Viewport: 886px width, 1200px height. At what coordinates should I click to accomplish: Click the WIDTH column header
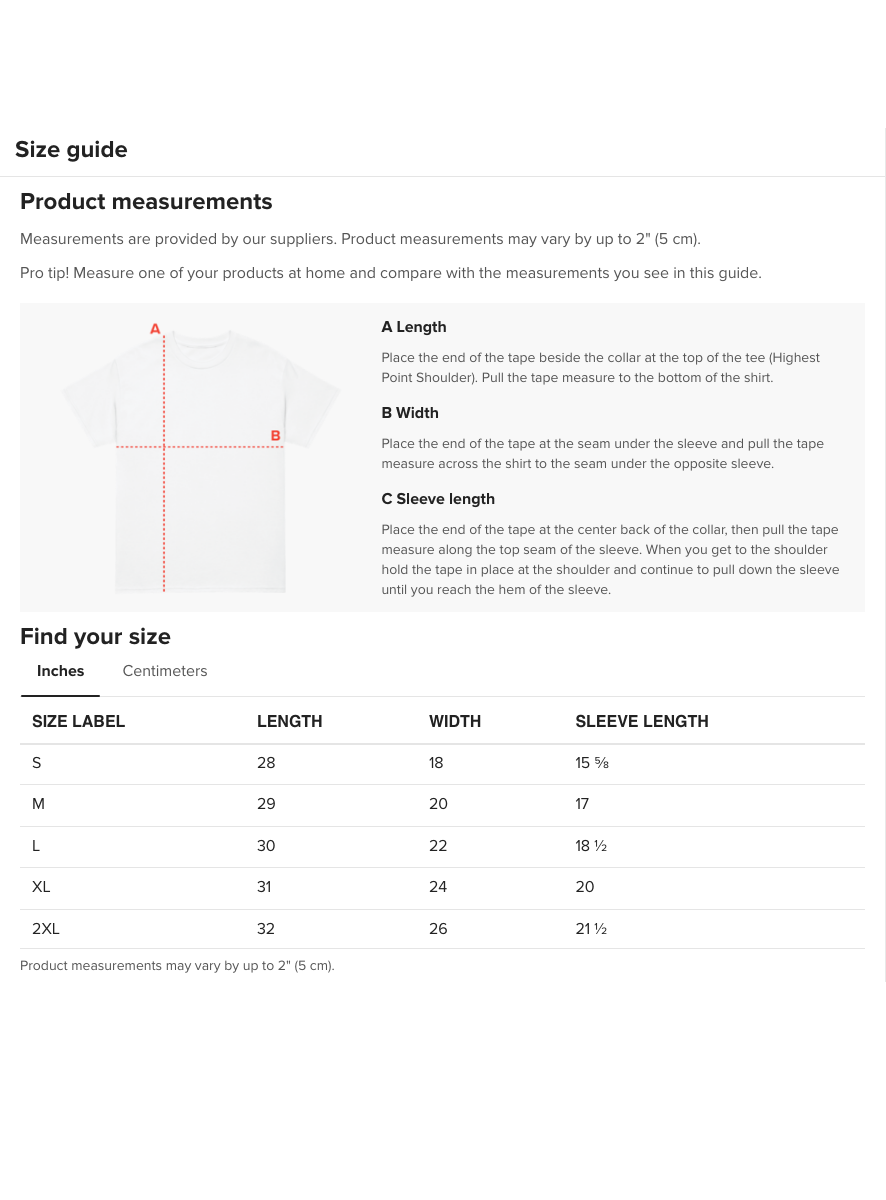tap(455, 721)
